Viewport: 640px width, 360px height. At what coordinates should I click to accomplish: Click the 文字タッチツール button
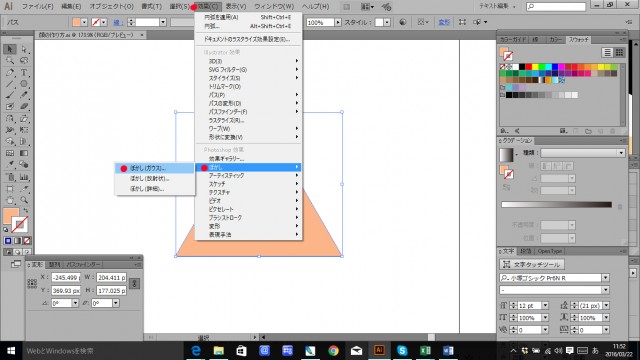pyautogui.click(x=532, y=264)
